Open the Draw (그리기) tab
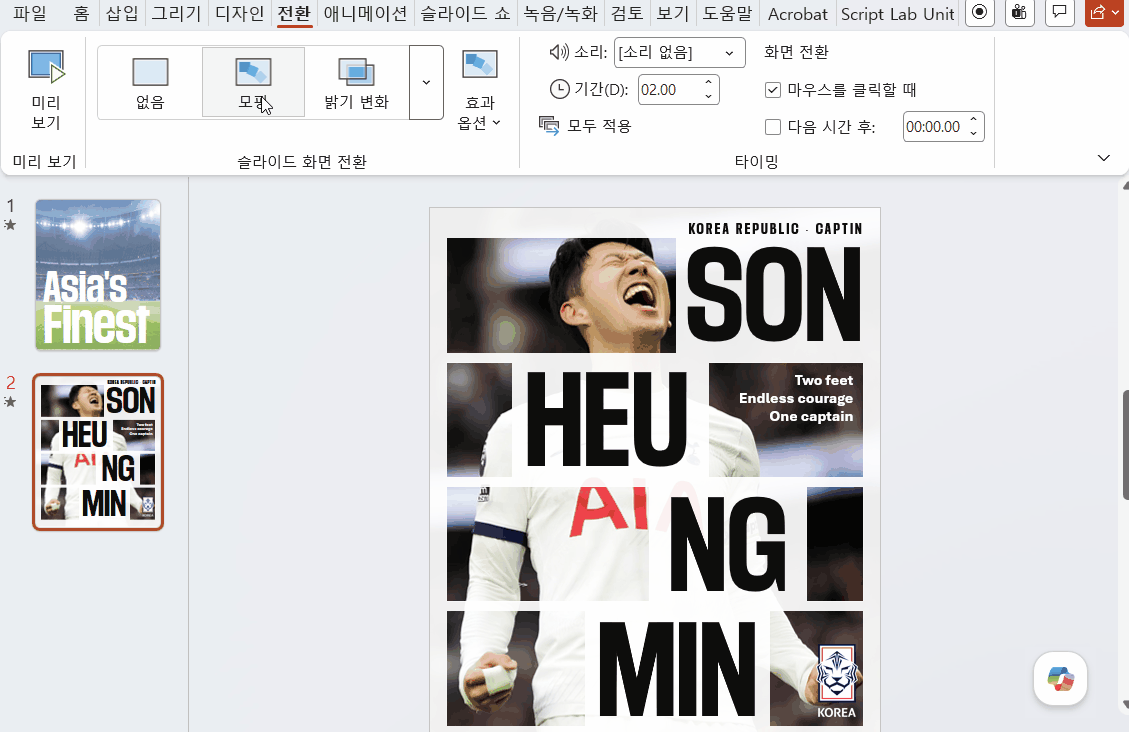The image size is (1129, 732). (x=176, y=14)
